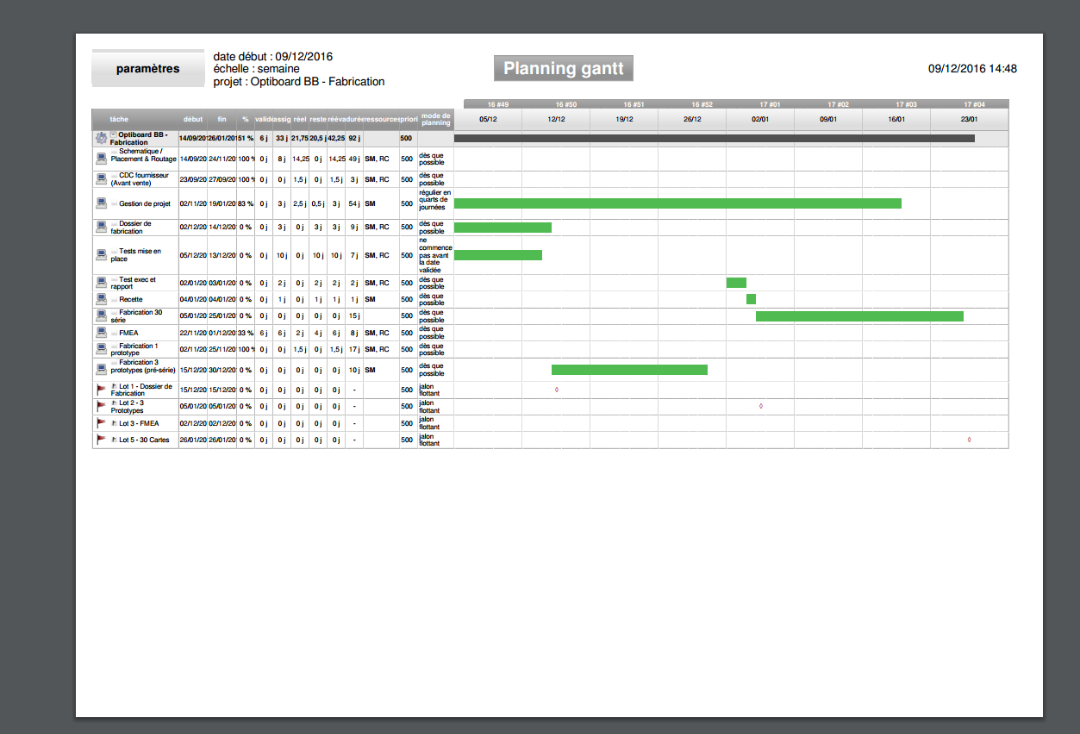Viewport: 1080px width, 734px height.
Task: Click the Lot 5 milestone diamond marker
Action: click(969, 440)
